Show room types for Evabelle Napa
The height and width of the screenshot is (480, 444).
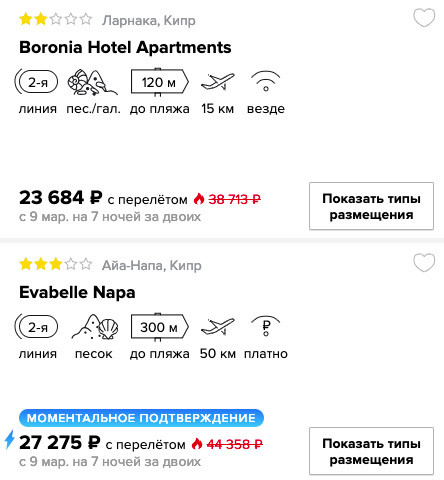pos(371,451)
